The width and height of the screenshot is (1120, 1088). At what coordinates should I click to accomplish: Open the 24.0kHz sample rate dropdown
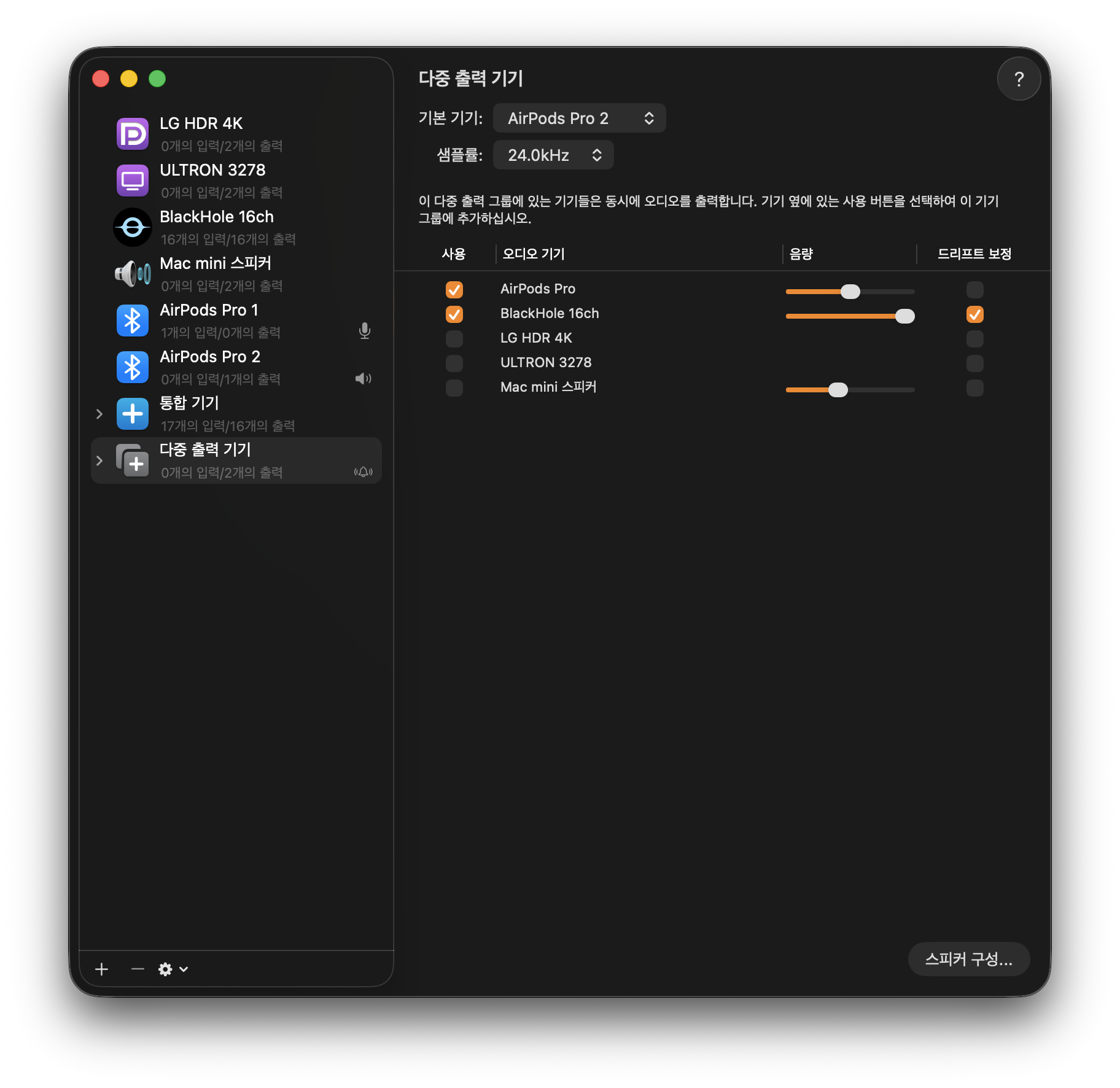553,155
